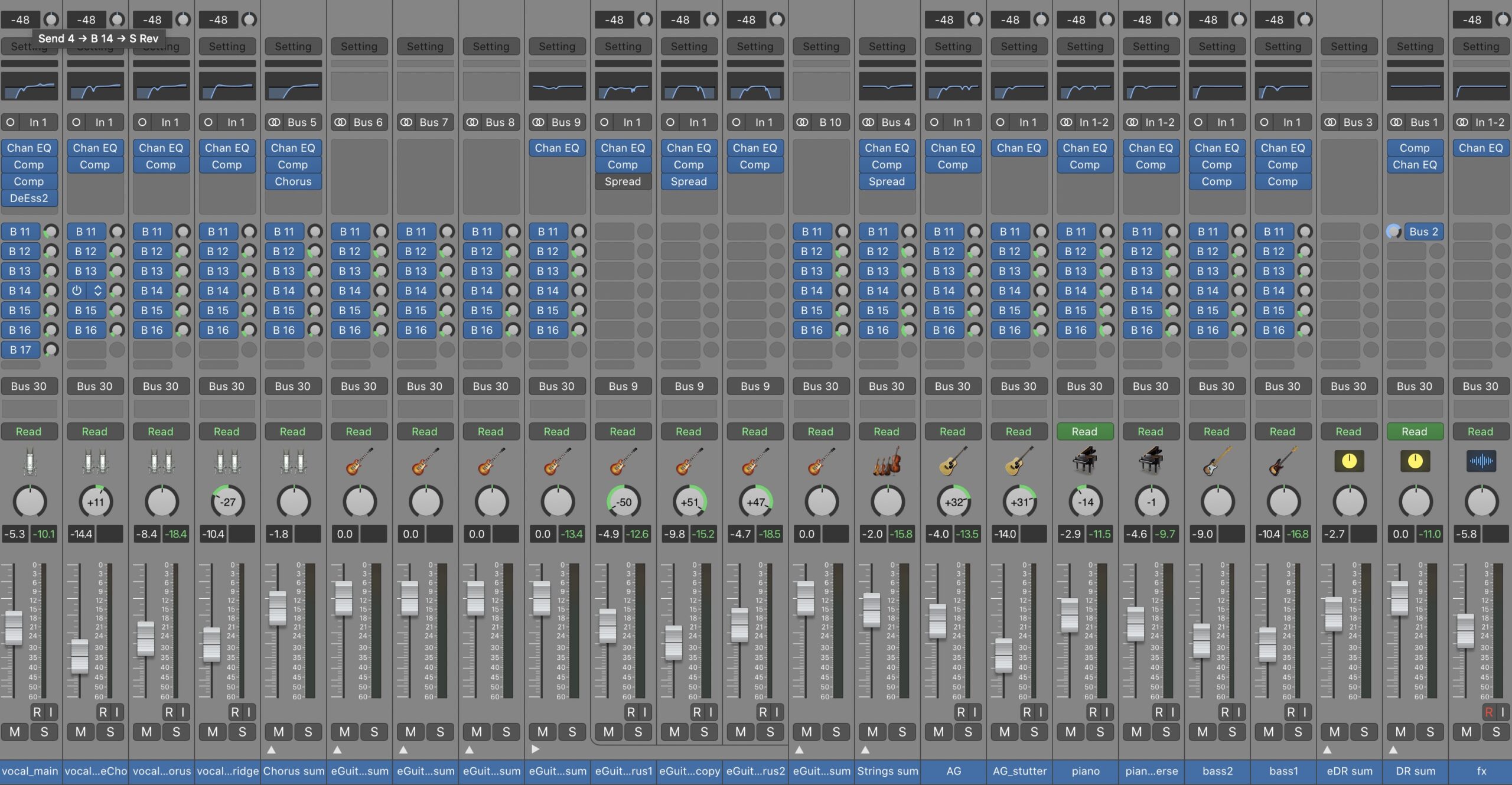
Task: Click the AG acoustic guitar icon
Action: [953, 461]
